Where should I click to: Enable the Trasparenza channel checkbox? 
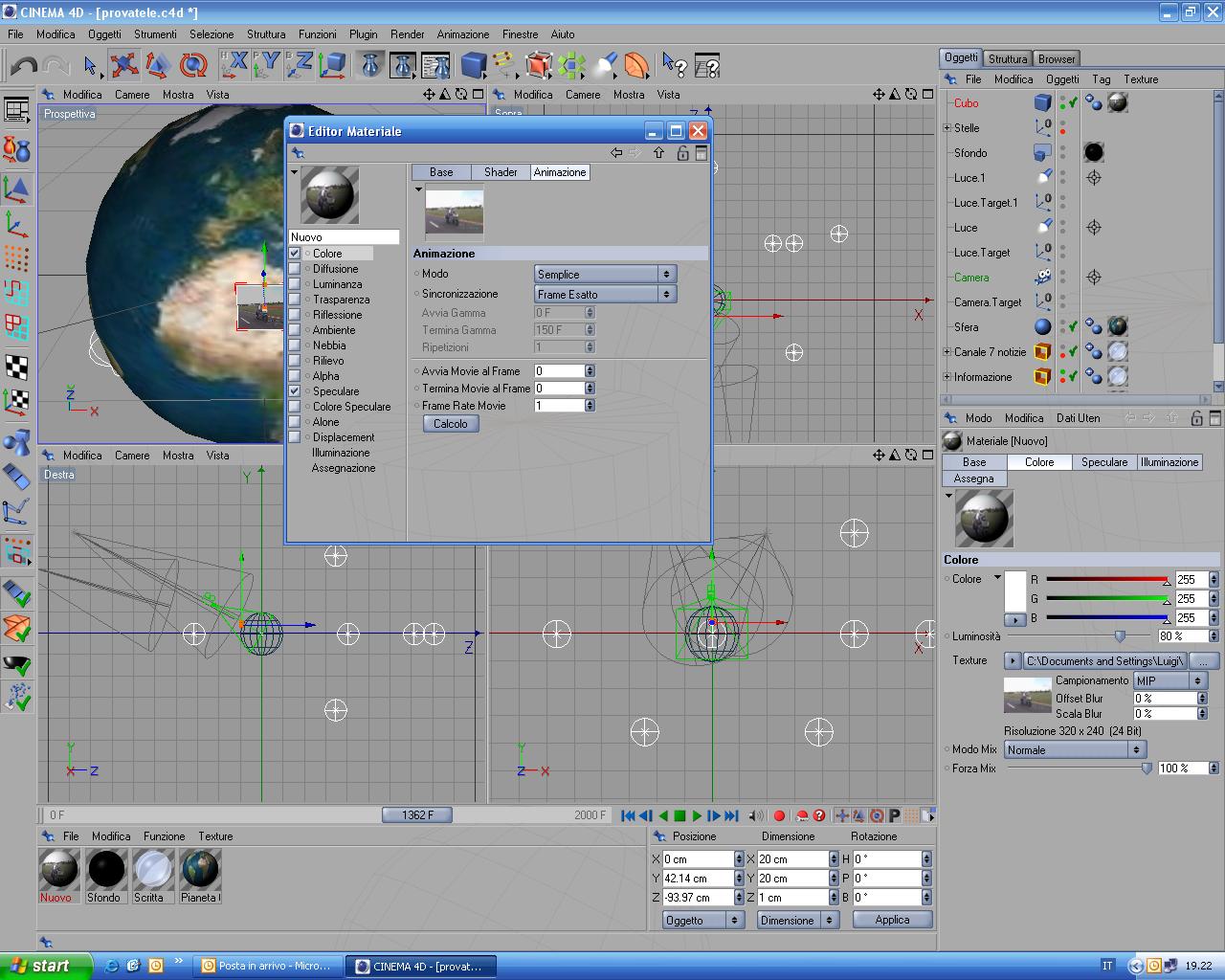coord(295,300)
